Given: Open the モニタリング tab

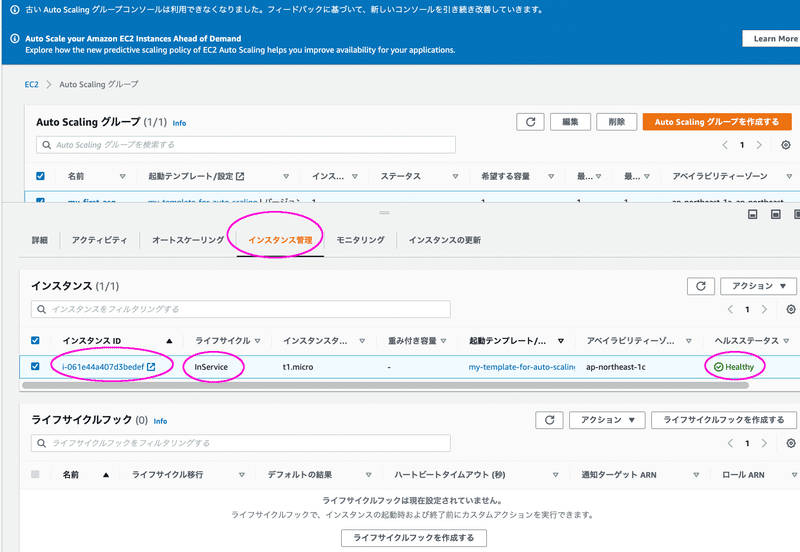Looking at the screenshot, I should 360,240.
